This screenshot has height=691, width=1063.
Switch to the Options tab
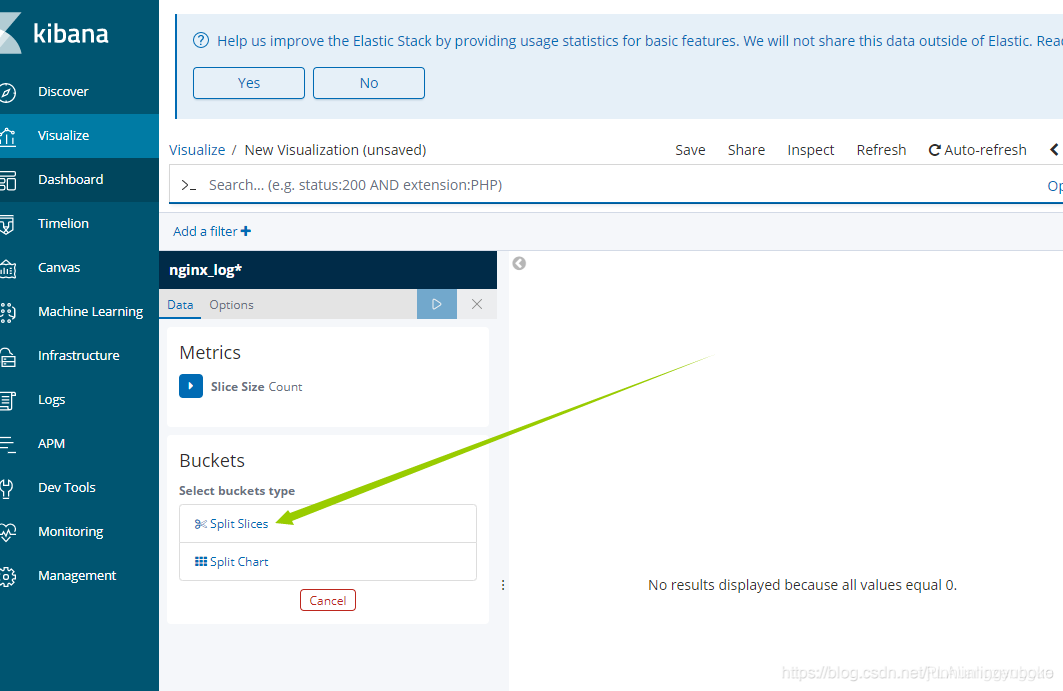[x=231, y=304]
